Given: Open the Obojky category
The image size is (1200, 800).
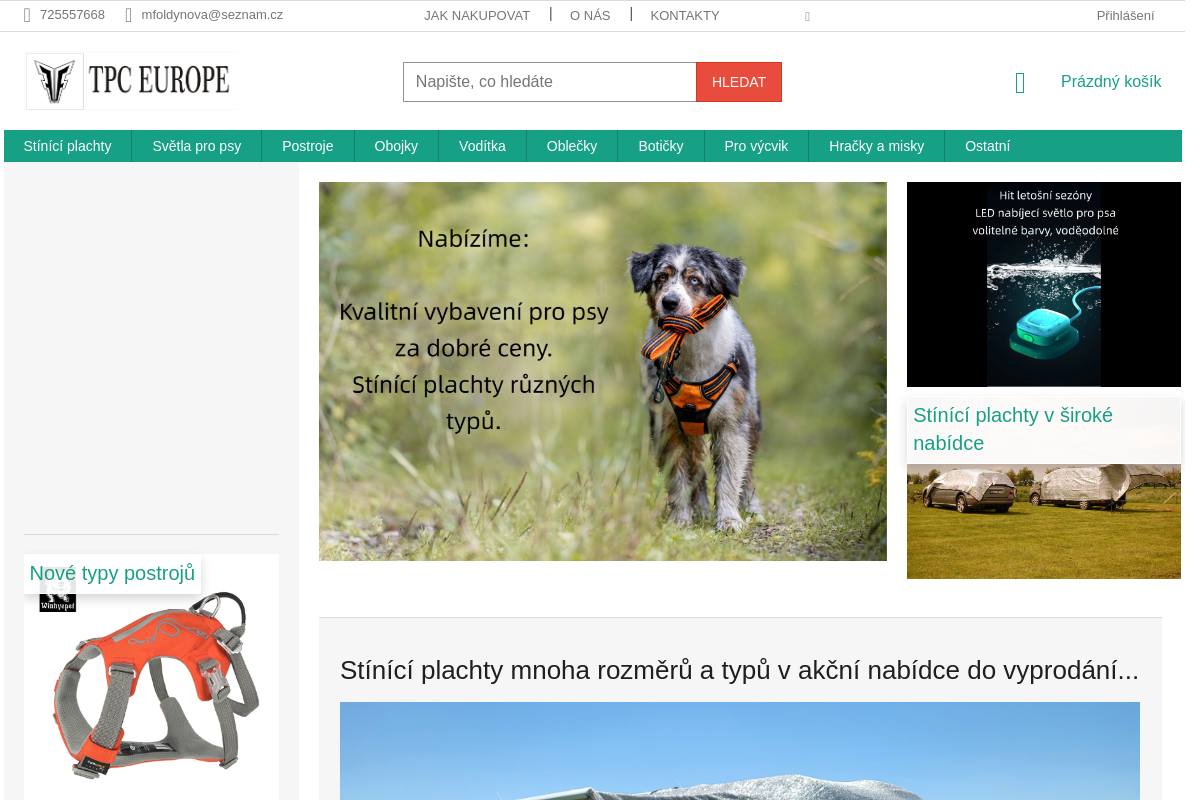Looking at the screenshot, I should tap(396, 146).
